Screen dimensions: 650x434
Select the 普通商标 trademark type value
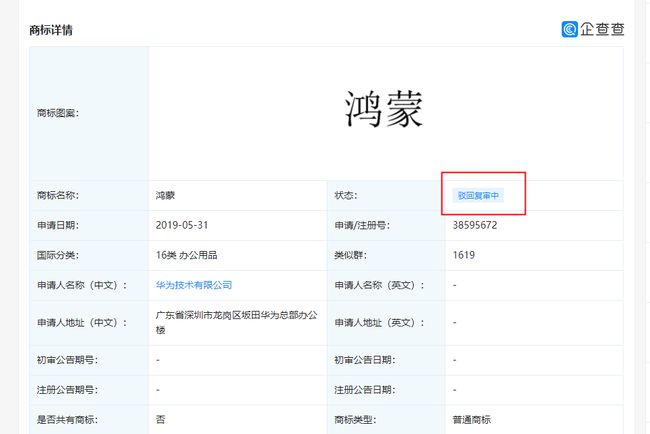coord(471,419)
